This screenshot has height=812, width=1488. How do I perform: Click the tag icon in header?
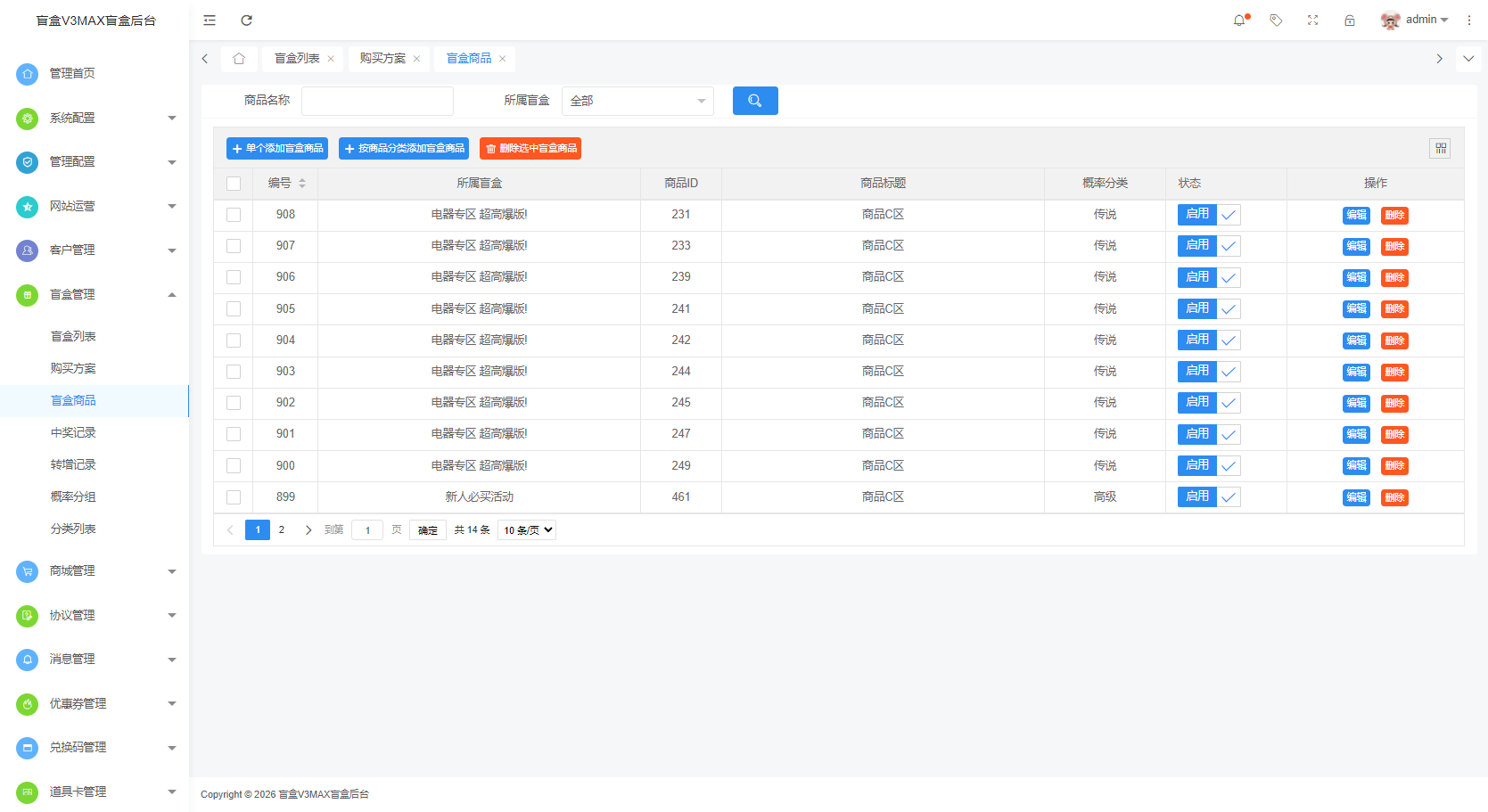pos(1276,21)
